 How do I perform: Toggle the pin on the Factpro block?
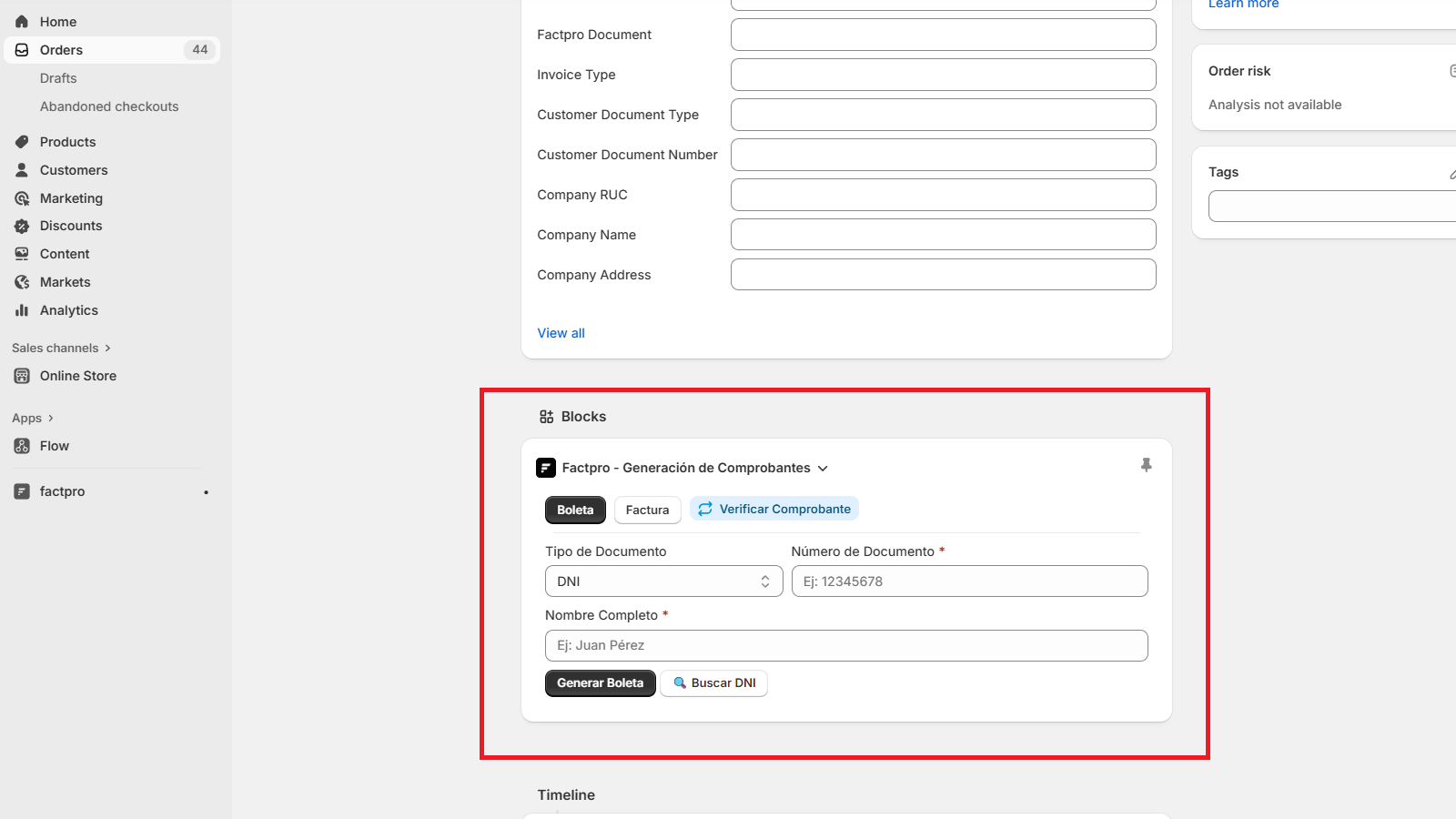tap(1146, 465)
